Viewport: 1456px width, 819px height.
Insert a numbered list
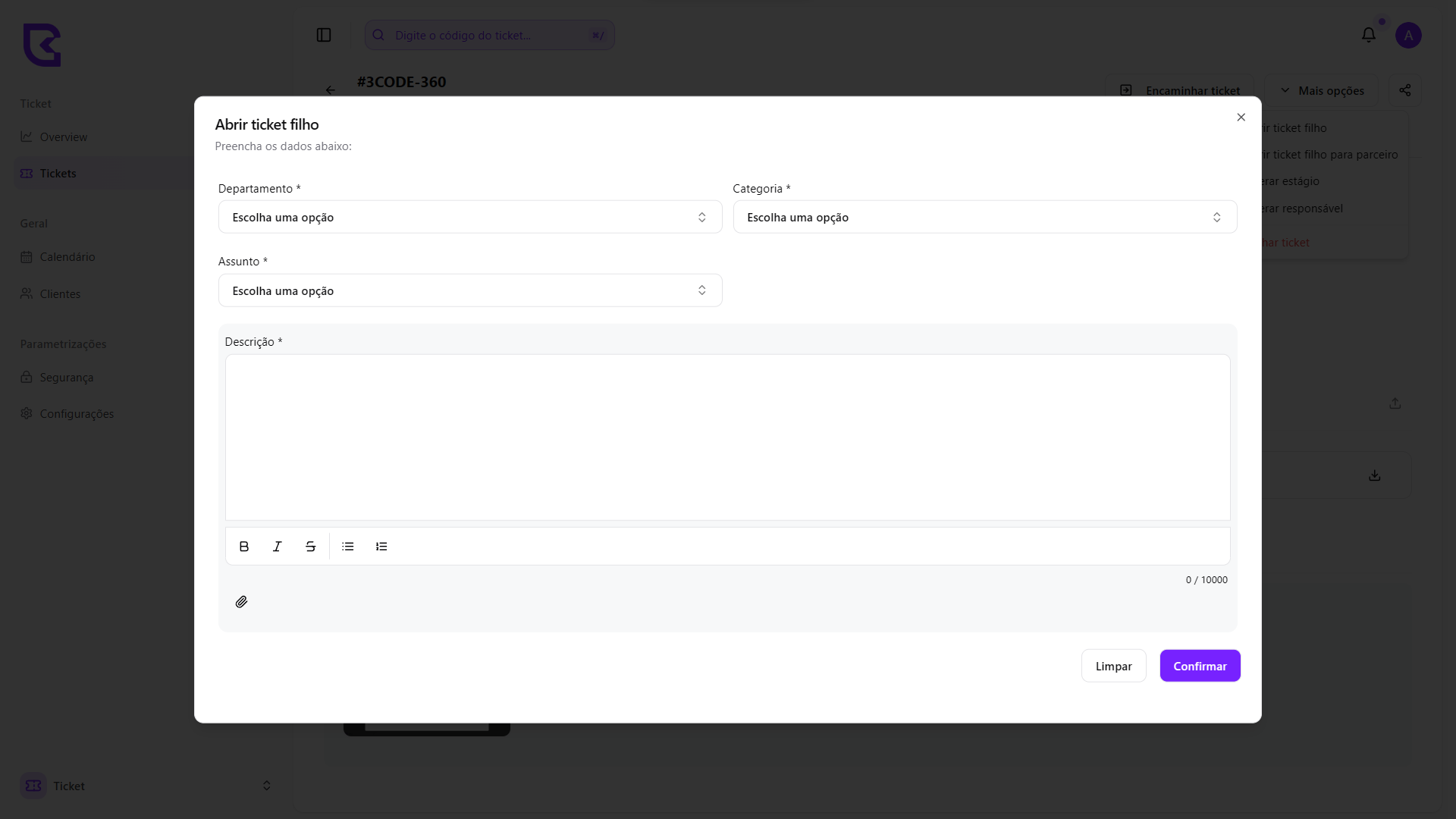coord(381,546)
